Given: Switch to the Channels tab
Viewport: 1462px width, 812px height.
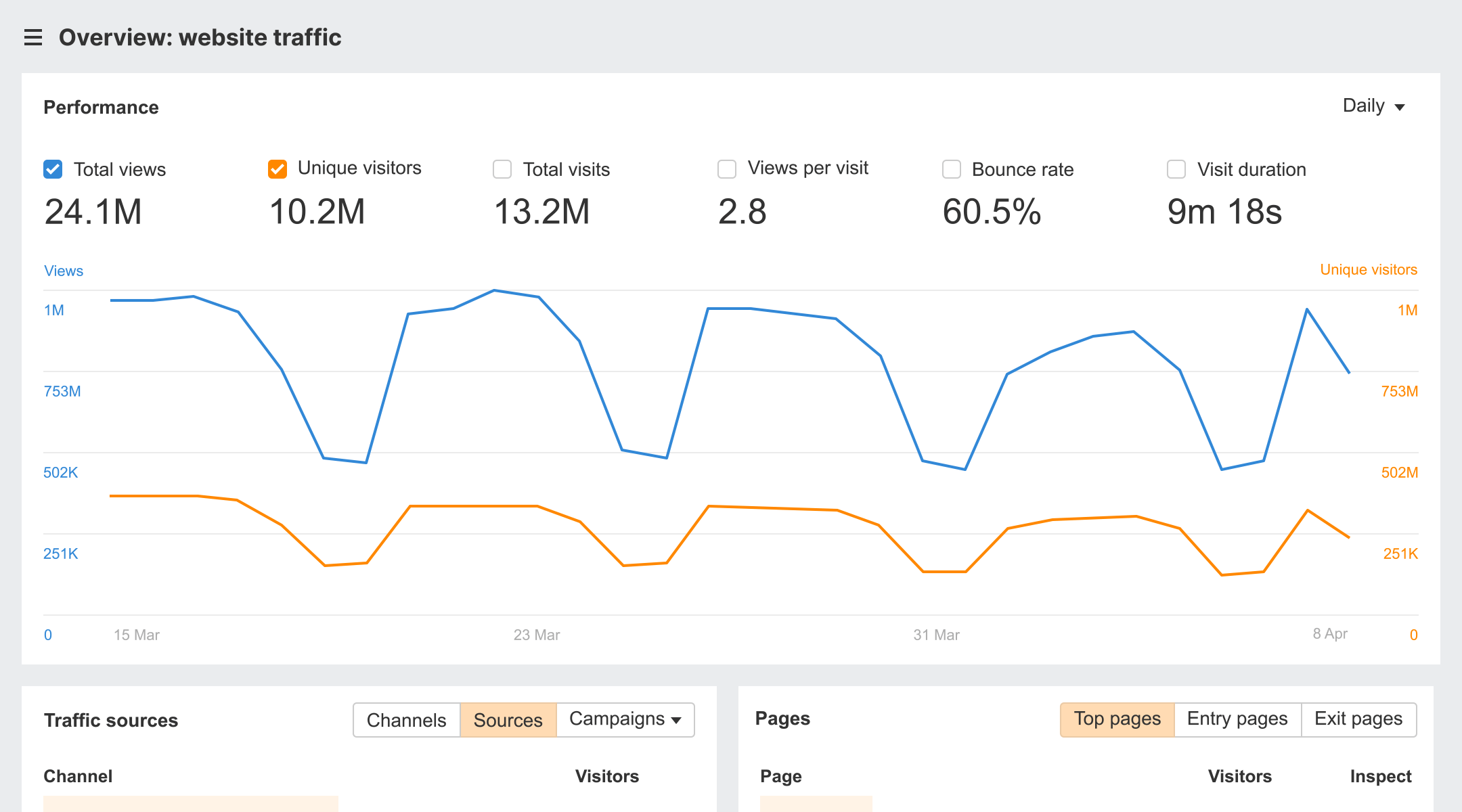Looking at the screenshot, I should click(x=406, y=719).
